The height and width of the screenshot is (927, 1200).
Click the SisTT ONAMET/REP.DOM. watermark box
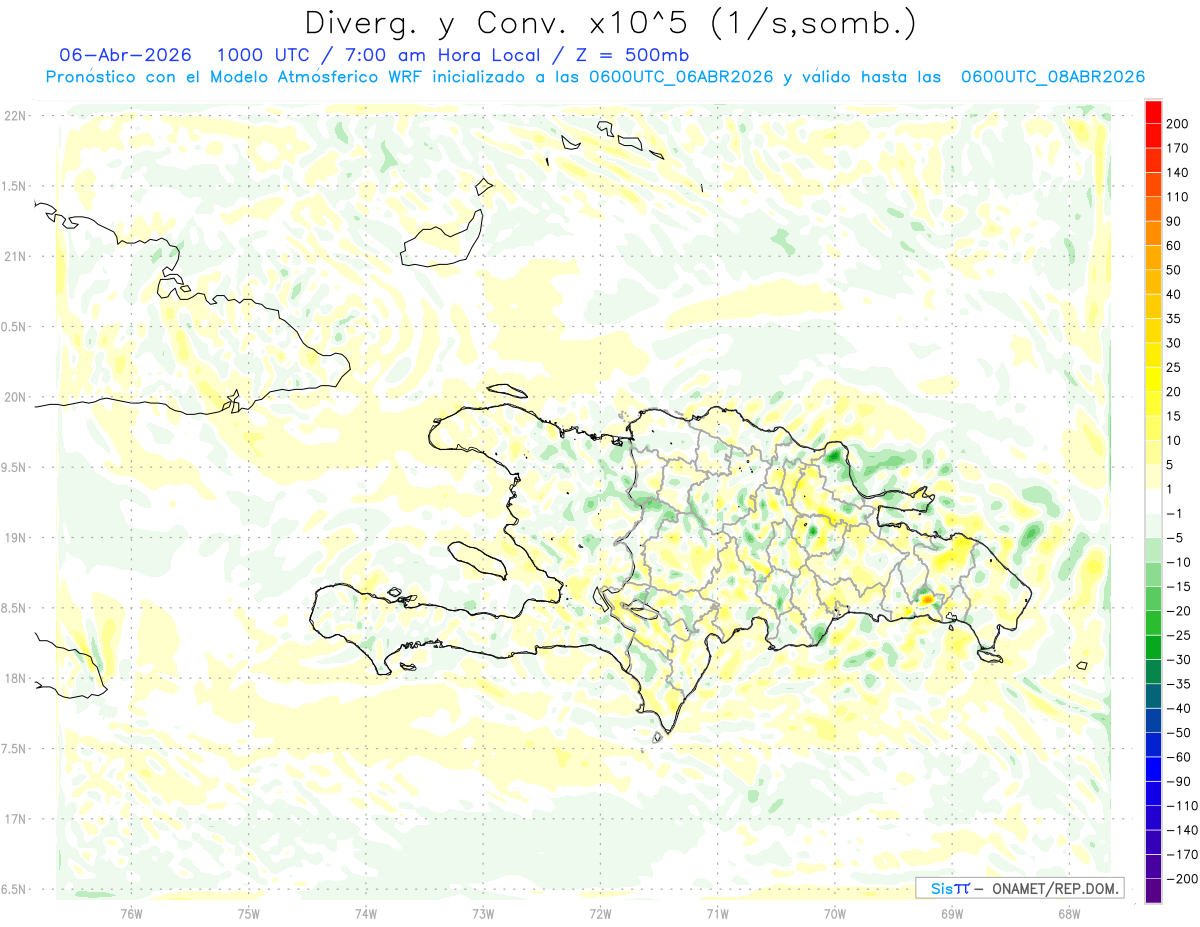[x=1019, y=888]
